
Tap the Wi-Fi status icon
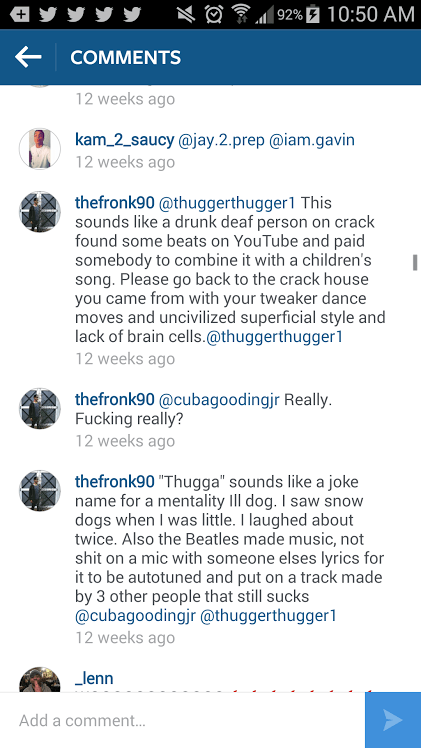tap(241, 14)
